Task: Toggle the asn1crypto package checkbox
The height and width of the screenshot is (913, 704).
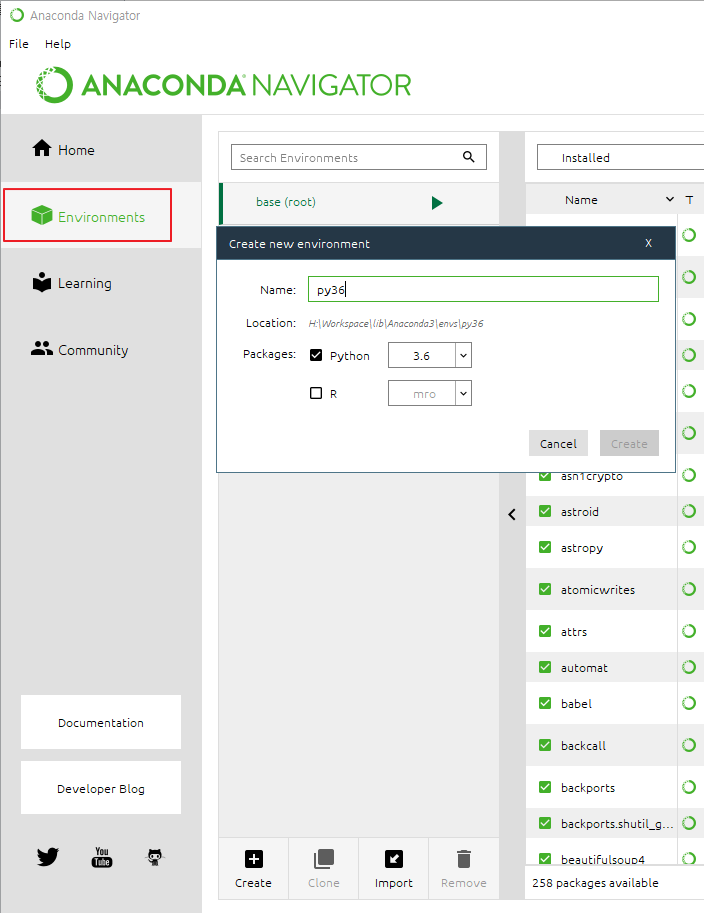Action: point(545,475)
